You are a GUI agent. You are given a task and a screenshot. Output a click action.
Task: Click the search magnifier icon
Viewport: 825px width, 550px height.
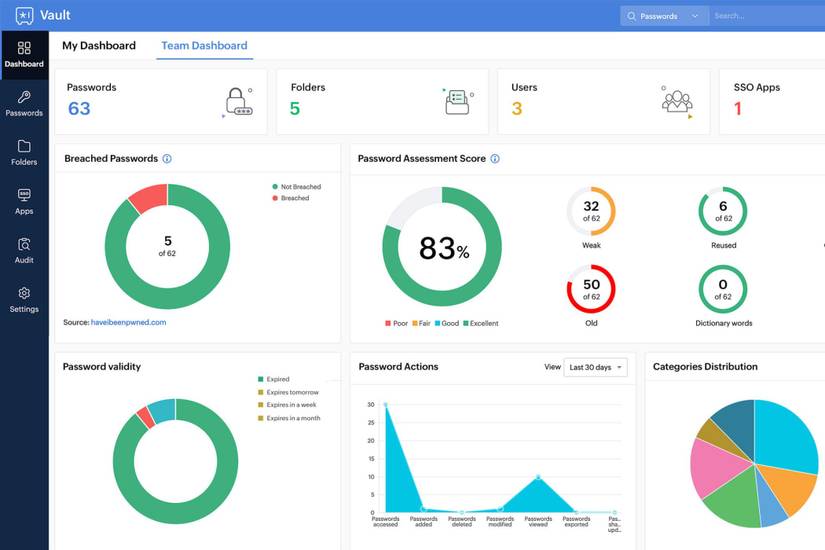[x=631, y=16]
